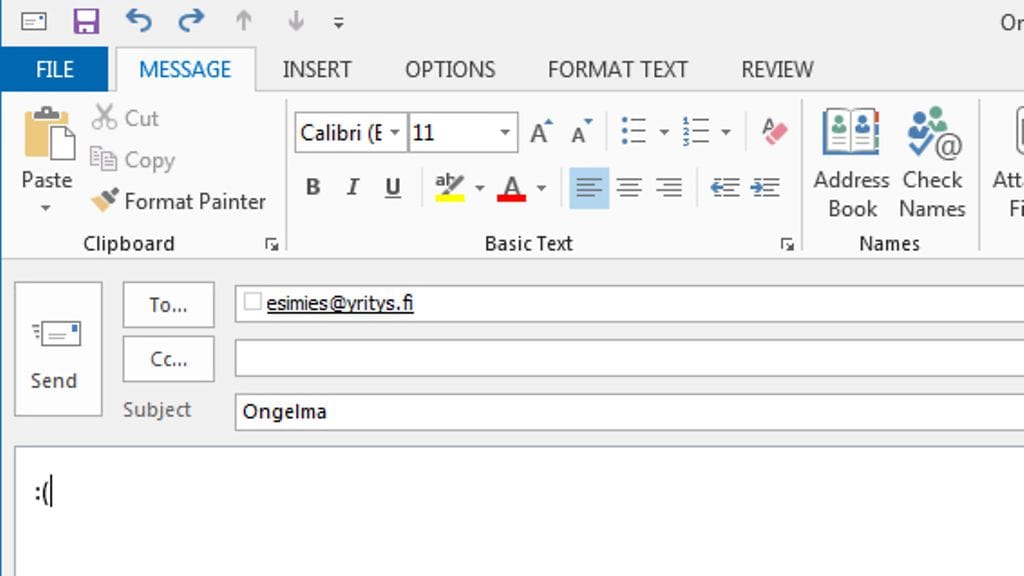Image resolution: width=1024 pixels, height=576 pixels.
Task: Clear all formatting with eraser icon
Action: point(774,132)
